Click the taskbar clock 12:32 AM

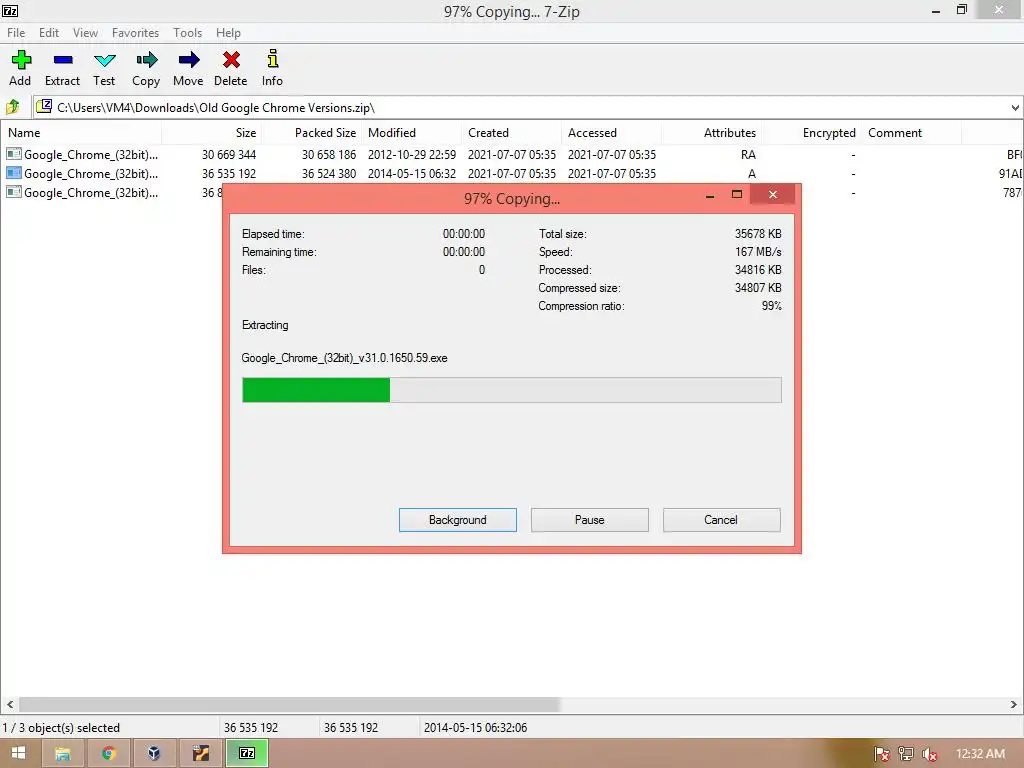click(980, 754)
